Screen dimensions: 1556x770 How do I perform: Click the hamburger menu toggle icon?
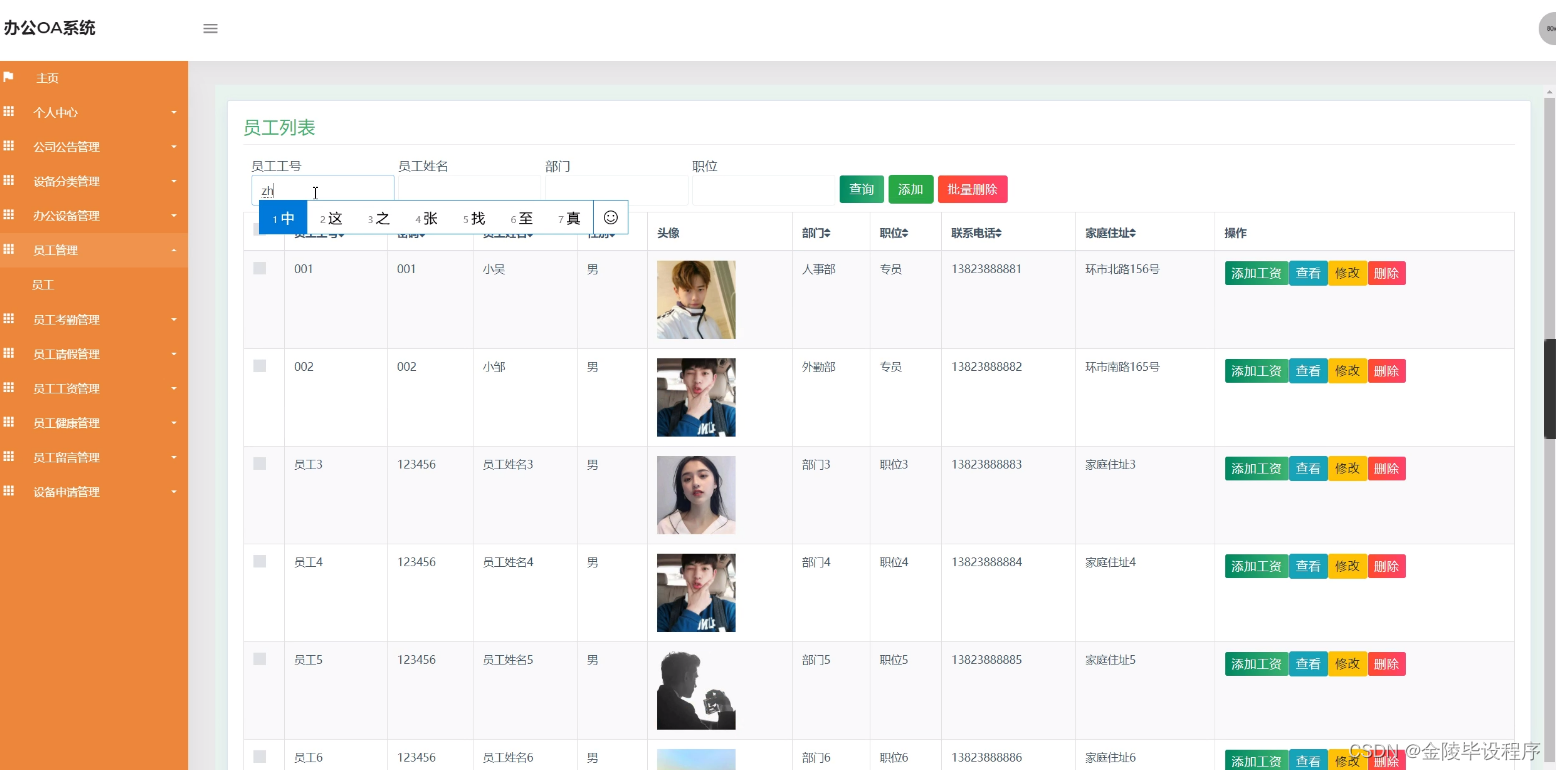click(210, 28)
